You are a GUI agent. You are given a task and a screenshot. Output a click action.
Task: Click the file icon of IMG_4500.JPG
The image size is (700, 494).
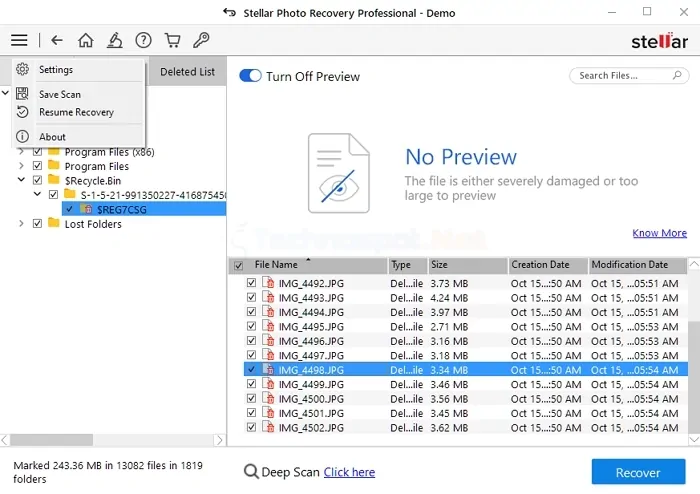(268, 399)
